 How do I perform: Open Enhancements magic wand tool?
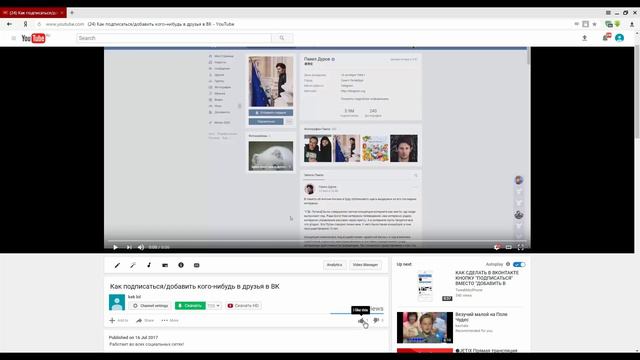pos(133,265)
